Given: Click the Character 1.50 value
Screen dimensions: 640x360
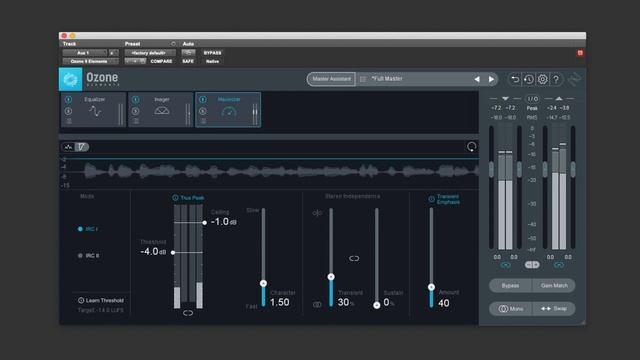Looking at the screenshot, I should [280, 302].
